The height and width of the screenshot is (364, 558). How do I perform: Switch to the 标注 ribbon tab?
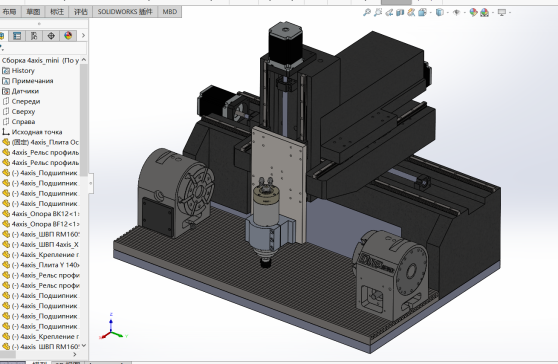pyautogui.click(x=57, y=12)
